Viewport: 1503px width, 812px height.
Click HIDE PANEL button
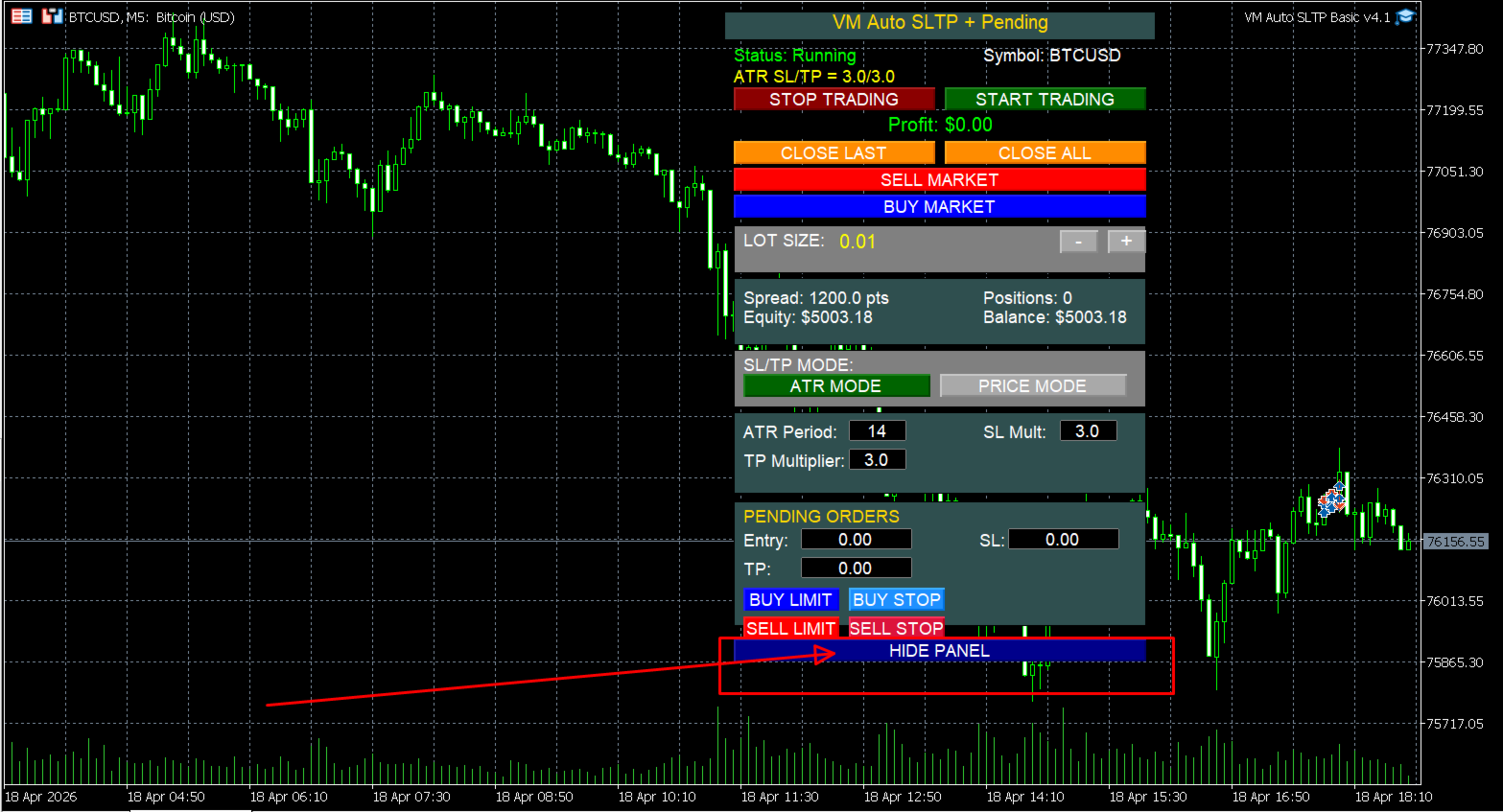940,650
